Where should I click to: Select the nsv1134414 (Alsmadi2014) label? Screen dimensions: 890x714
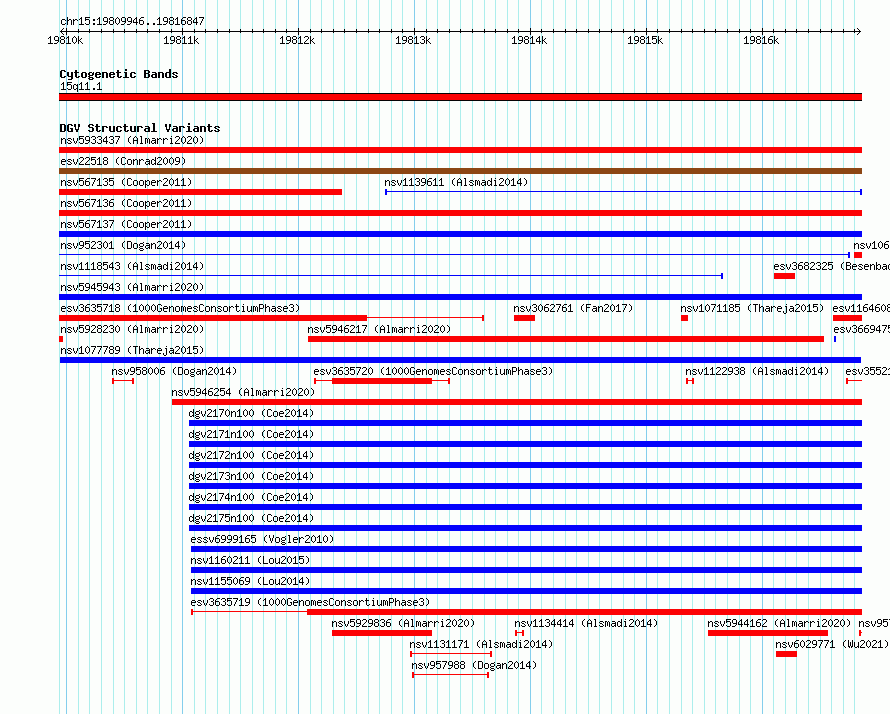pyautogui.click(x=586, y=623)
